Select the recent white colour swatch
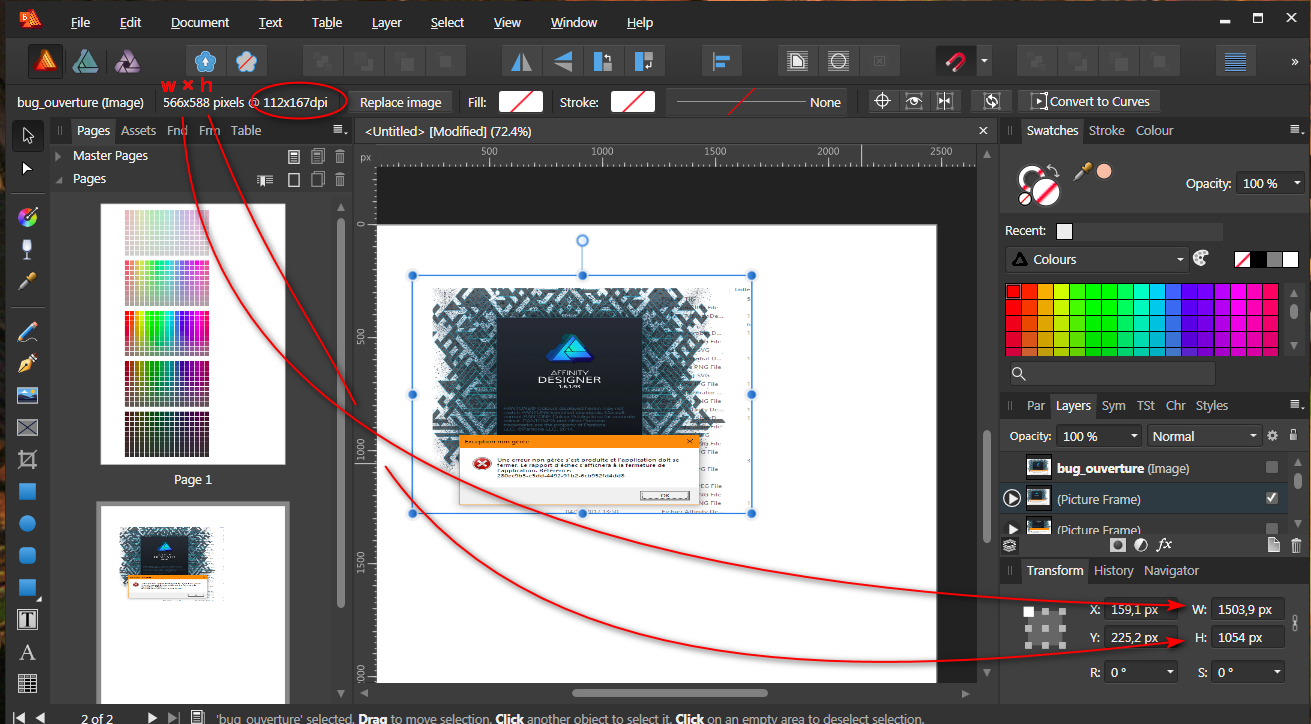Screen dimensions: 1311x724 click(x=1064, y=231)
